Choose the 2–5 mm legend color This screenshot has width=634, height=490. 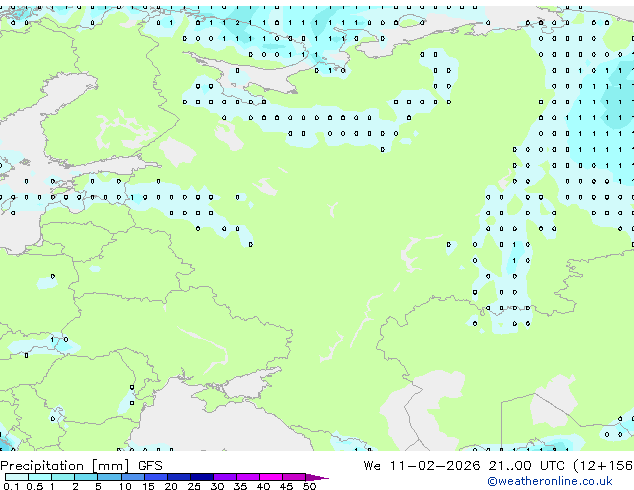point(86,477)
